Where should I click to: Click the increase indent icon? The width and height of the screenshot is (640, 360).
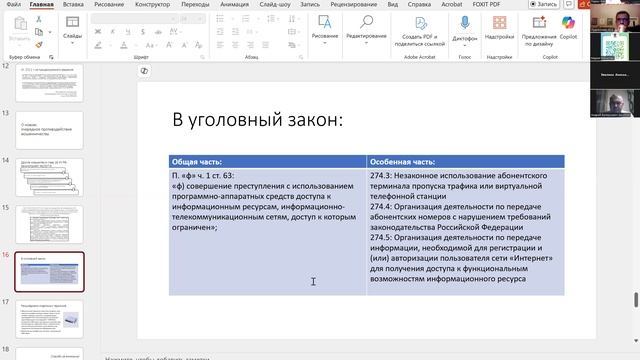(x=235, y=31)
